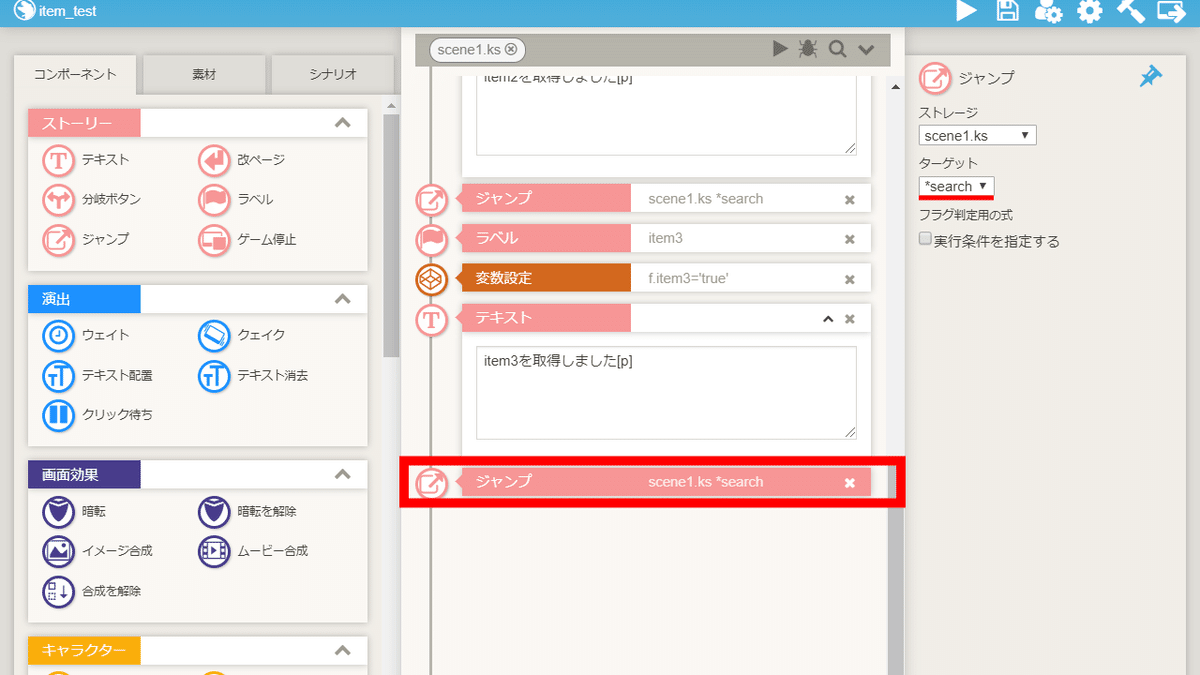This screenshot has height=675, width=1200.
Task: Switch to the 素材 tab
Action: click(x=204, y=74)
